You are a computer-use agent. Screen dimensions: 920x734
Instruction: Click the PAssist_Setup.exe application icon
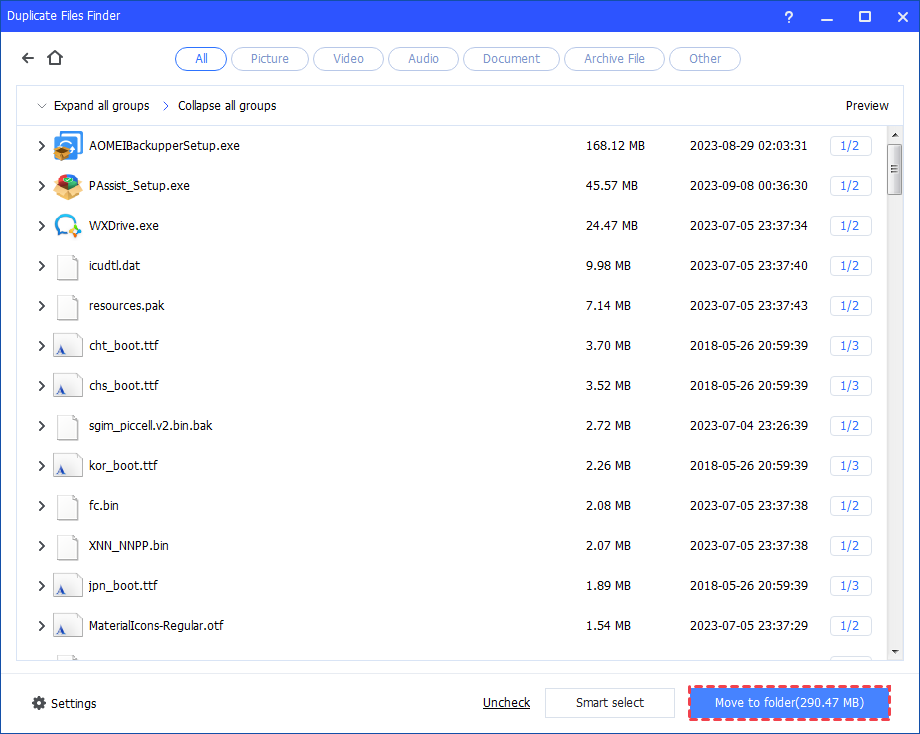coord(67,185)
